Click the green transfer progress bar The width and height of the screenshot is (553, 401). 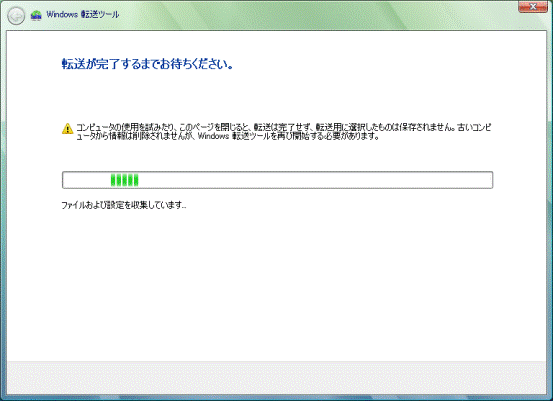pos(277,180)
